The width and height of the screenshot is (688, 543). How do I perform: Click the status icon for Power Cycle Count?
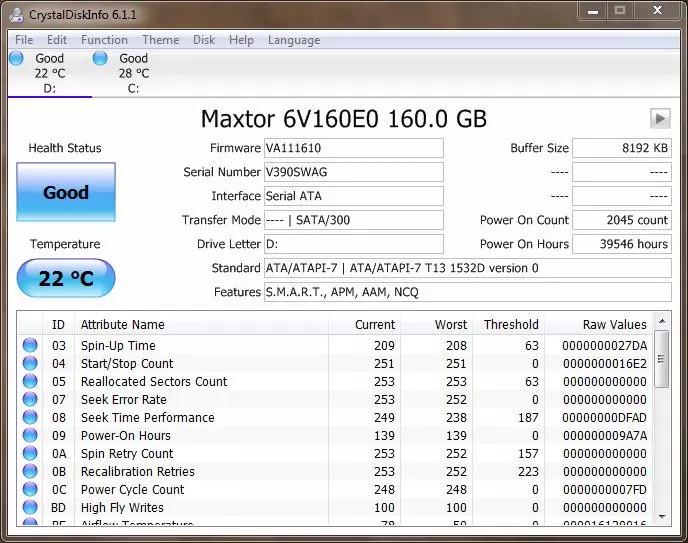point(30,489)
